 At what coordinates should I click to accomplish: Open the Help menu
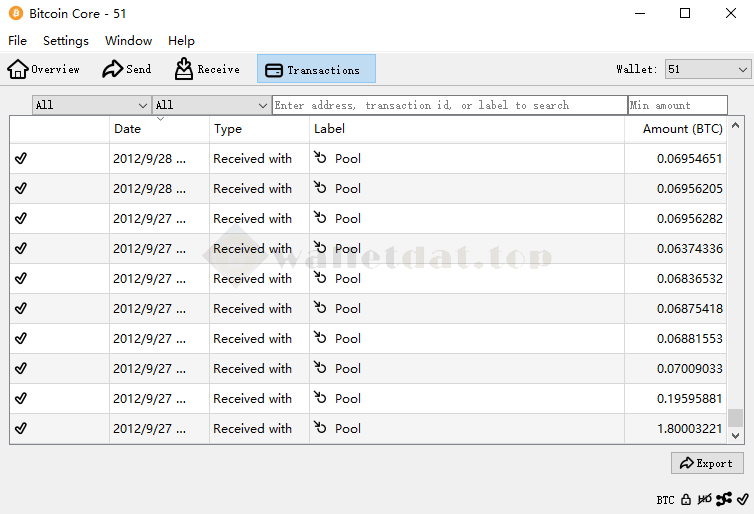(181, 41)
